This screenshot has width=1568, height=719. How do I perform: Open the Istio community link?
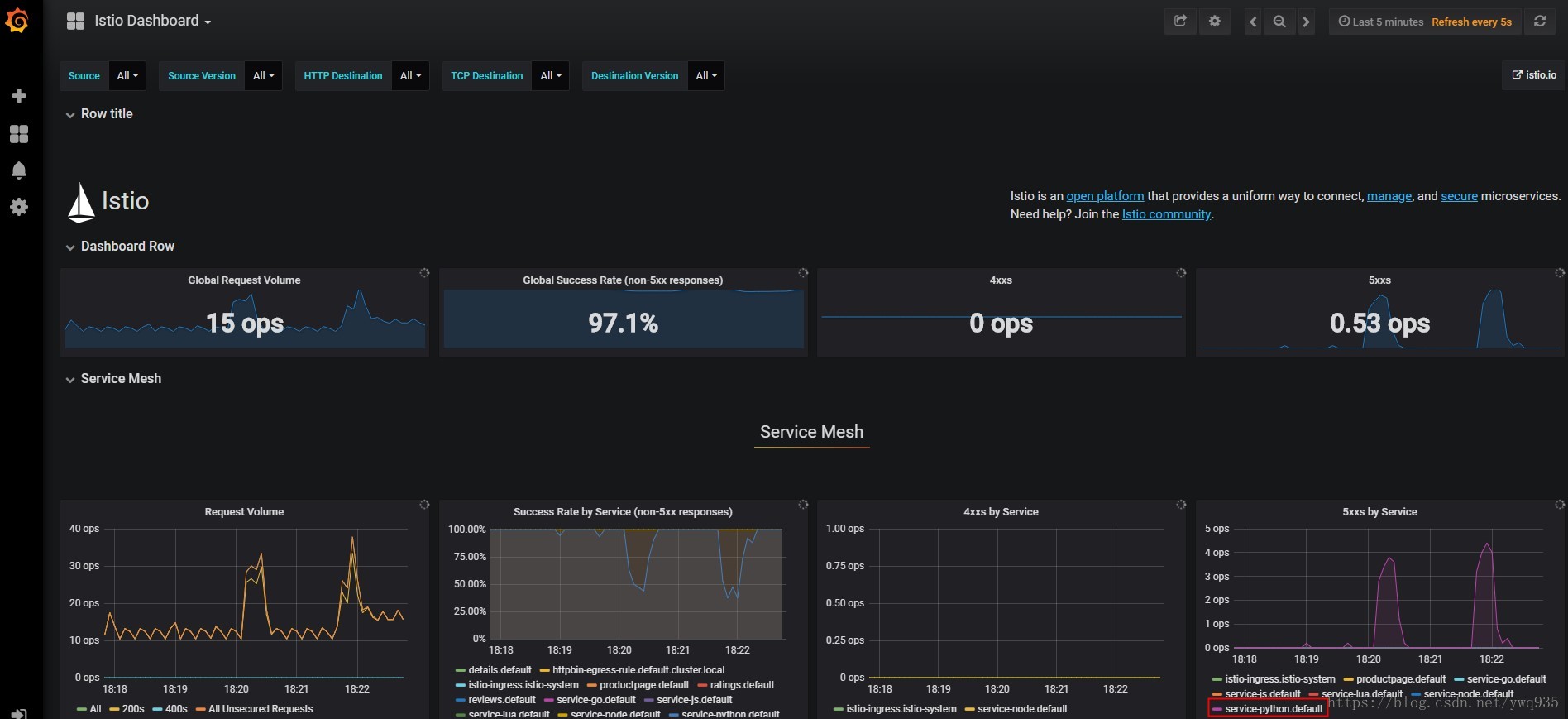point(1166,214)
